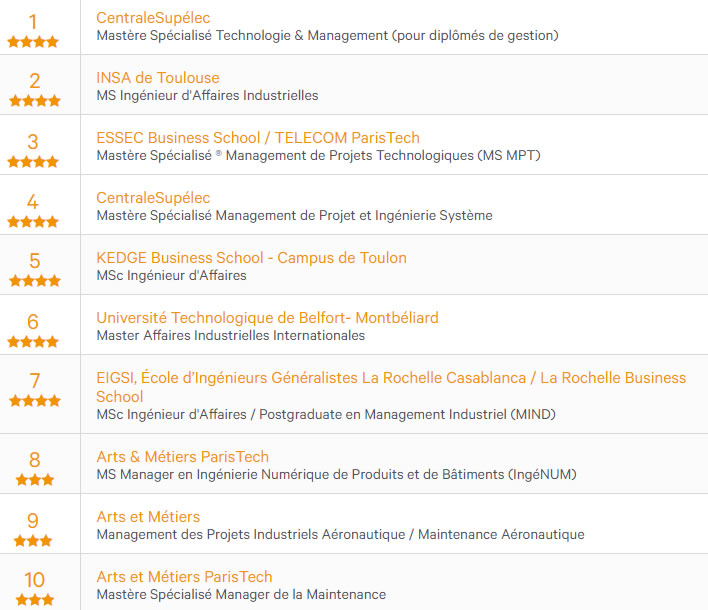Click the three-star rating under rank 9
Viewport: 708px width, 610px height.
(x=33, y=540)
